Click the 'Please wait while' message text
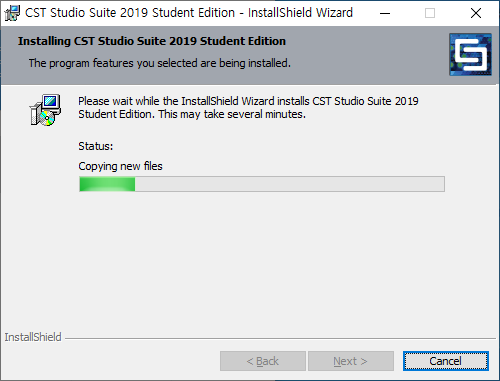Image resolution: width=500 pixels, height=381 pixels. coord(248,107)
